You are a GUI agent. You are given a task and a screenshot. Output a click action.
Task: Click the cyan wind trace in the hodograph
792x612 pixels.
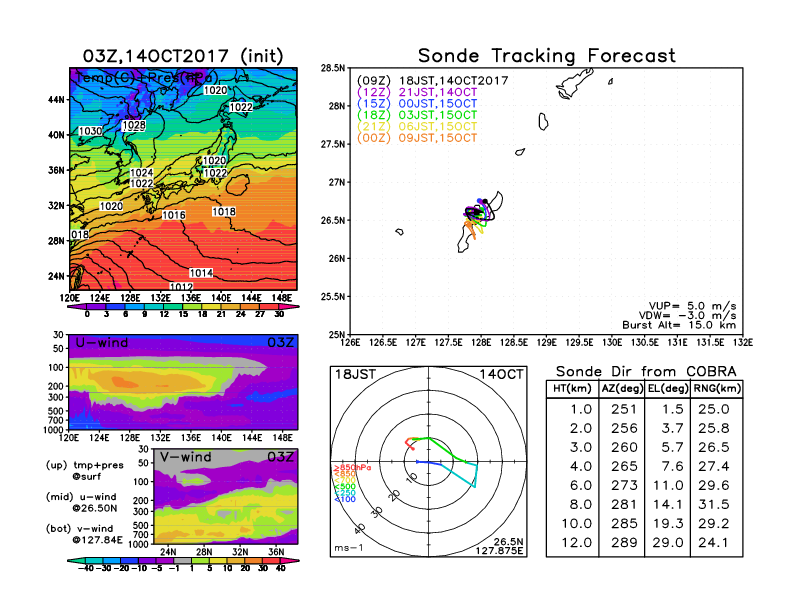tap(460, 474)
